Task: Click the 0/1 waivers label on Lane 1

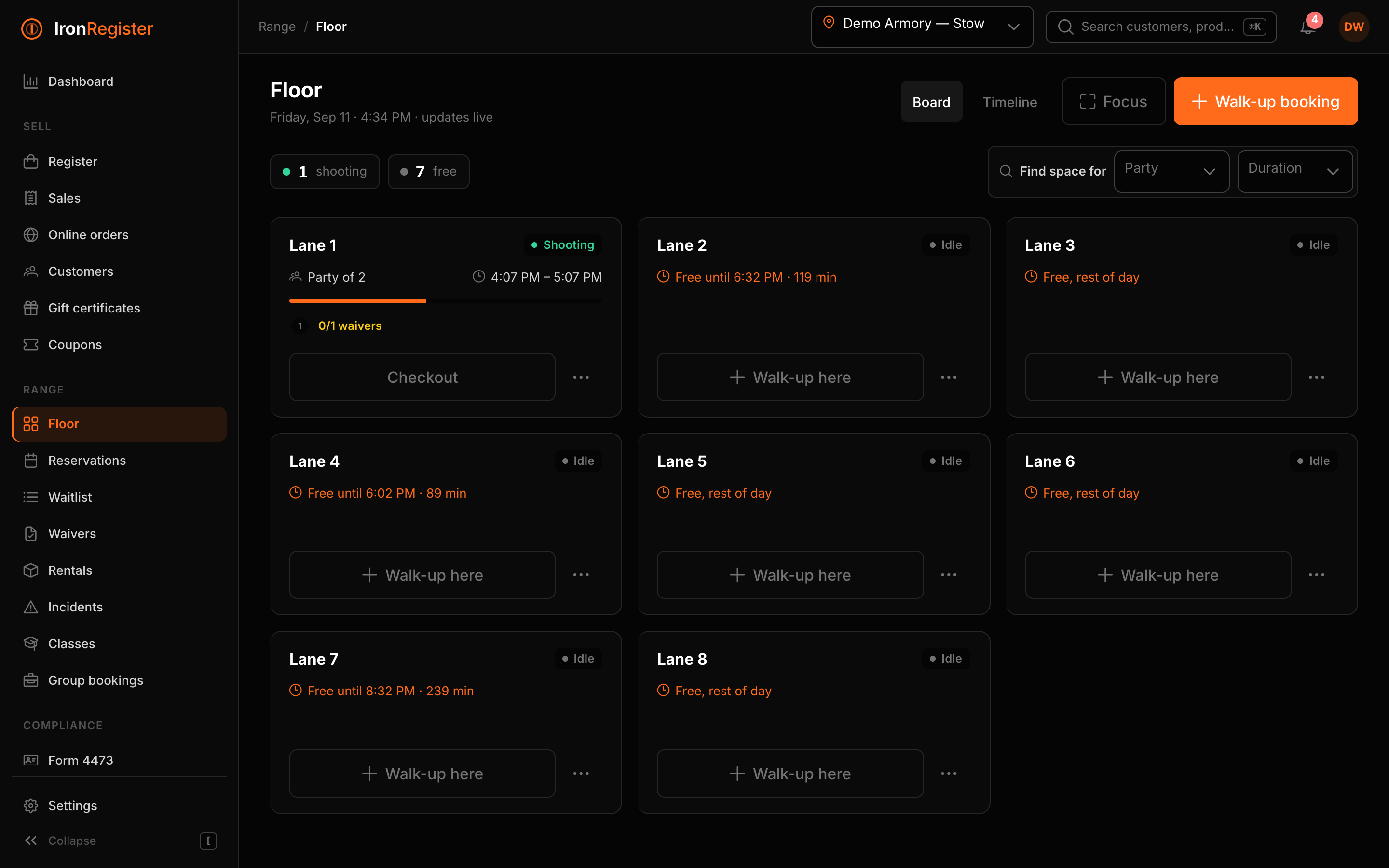Action: tap(350, 325)
